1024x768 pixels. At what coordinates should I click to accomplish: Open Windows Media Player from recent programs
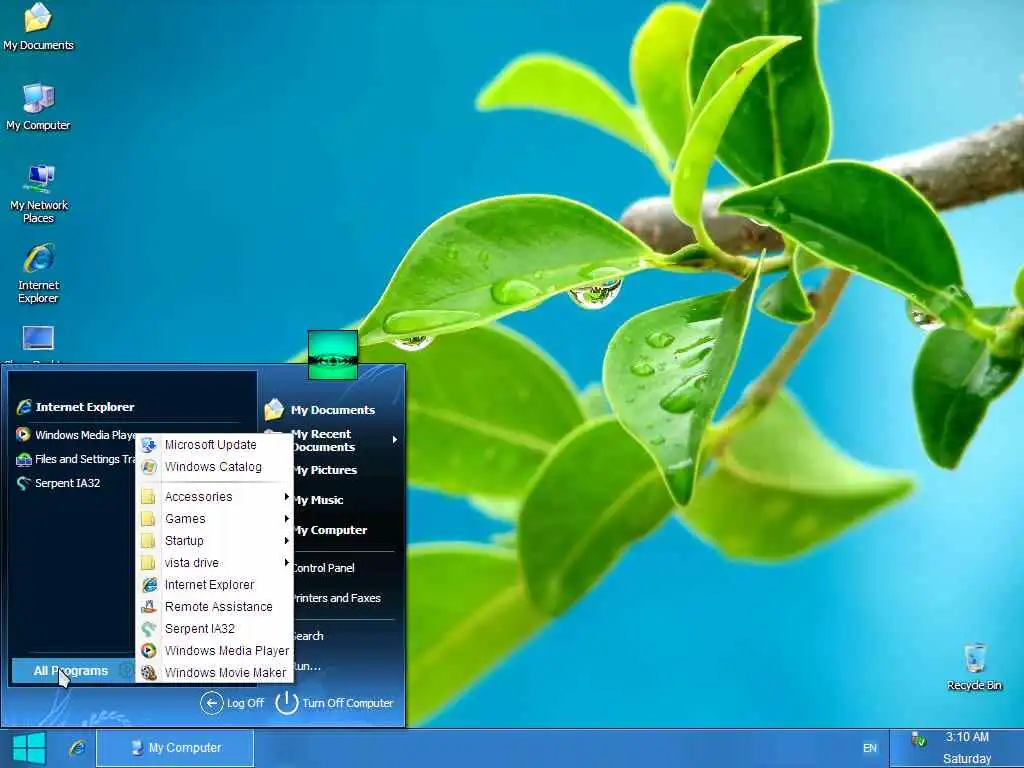75,435
